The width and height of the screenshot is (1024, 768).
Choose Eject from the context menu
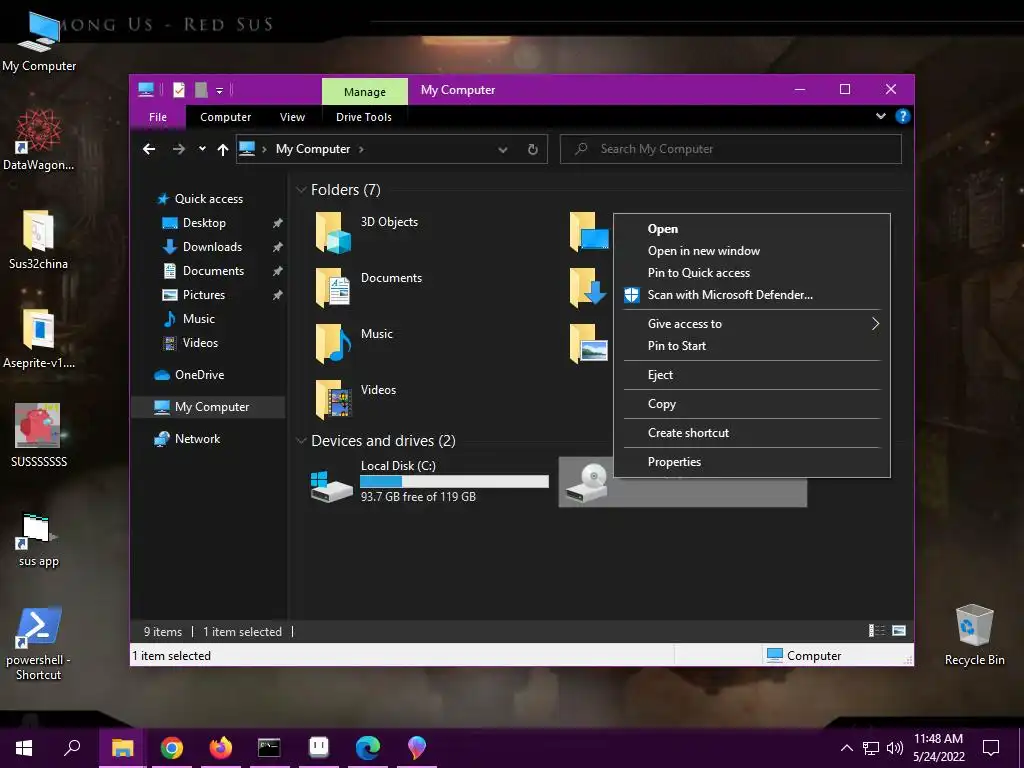tap(752, 376)
